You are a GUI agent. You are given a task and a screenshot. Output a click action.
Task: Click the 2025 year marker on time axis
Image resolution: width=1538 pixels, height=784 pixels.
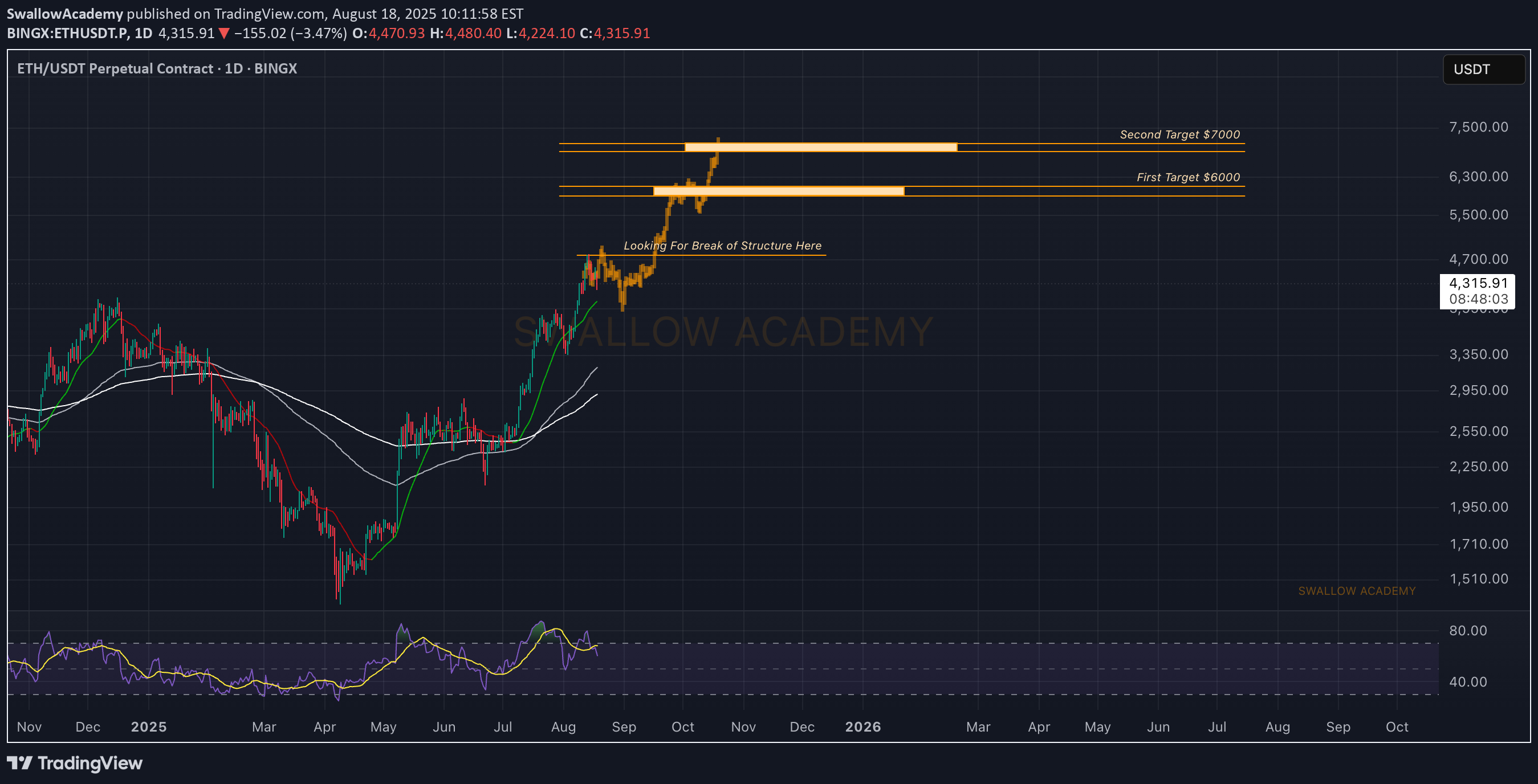[x=149, y=726]
